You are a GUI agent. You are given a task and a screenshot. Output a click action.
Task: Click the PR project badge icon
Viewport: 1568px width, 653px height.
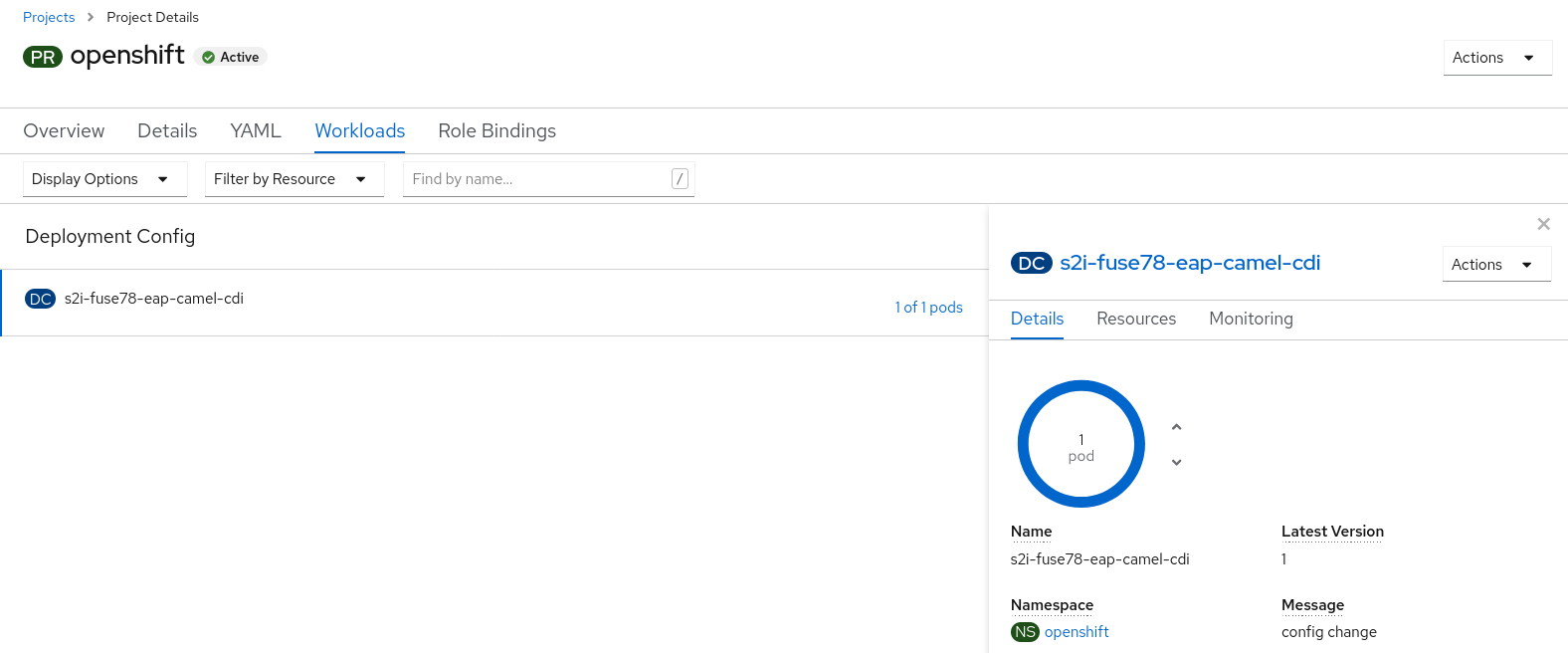pyautogui.click(x=43, y=57)
